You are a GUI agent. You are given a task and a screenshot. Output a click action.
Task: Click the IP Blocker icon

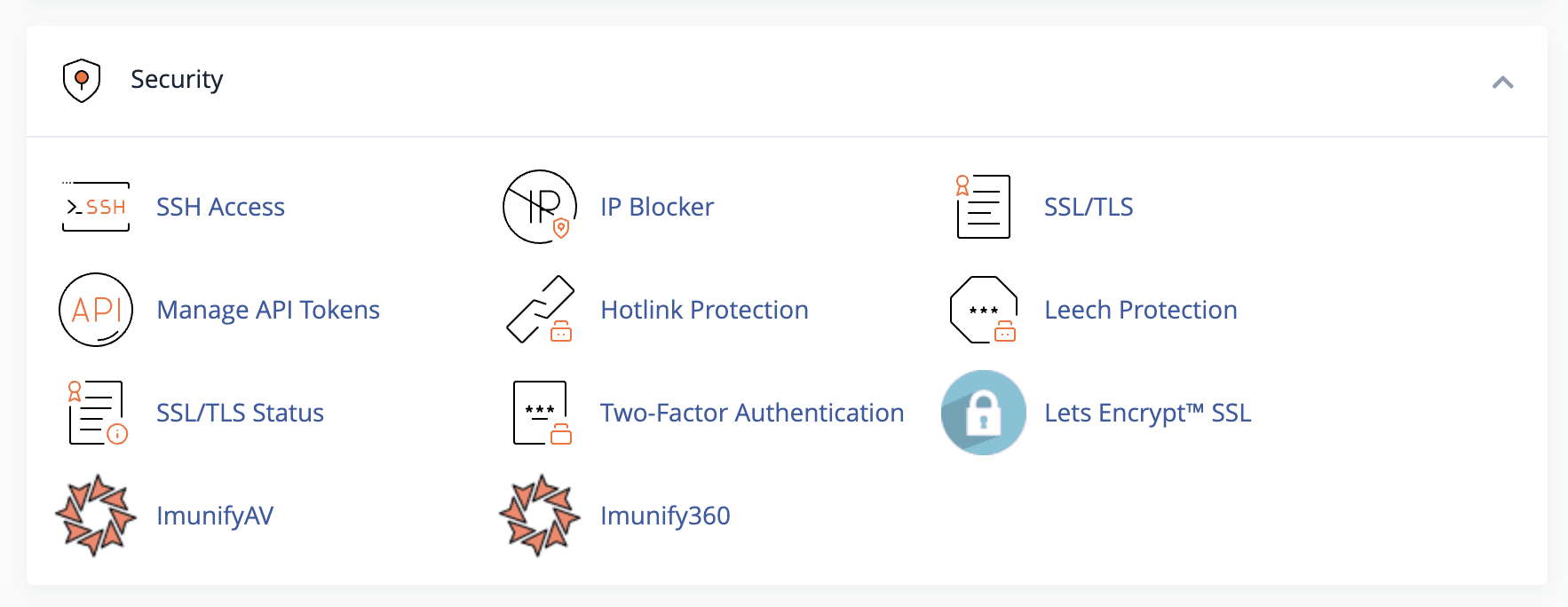coord(540,207)
